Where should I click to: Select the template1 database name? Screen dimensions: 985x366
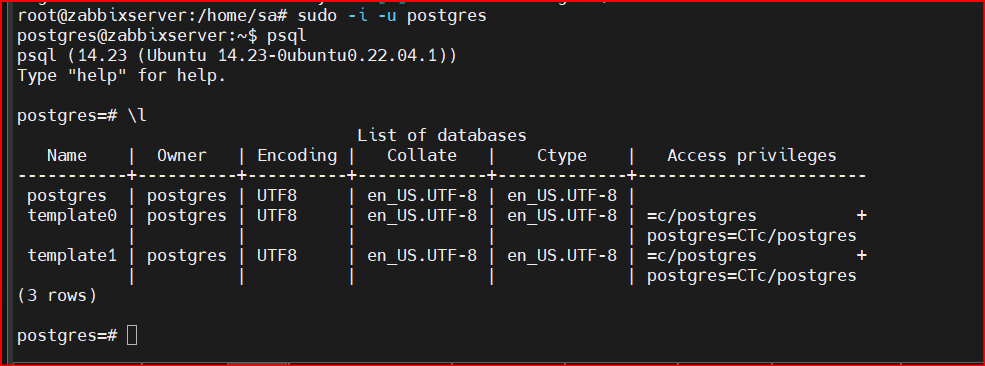(72, 256)
